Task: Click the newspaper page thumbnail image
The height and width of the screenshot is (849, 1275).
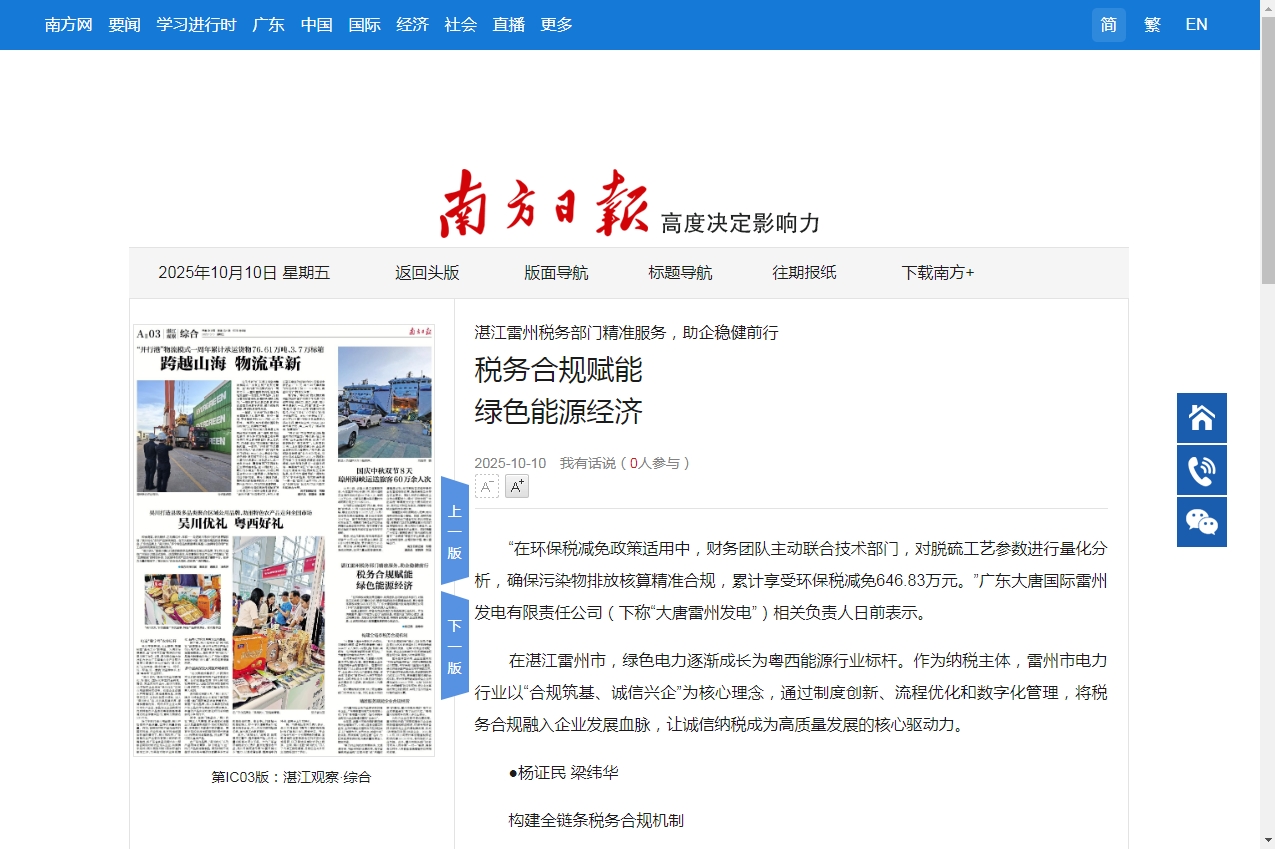Action: (283, 540)
